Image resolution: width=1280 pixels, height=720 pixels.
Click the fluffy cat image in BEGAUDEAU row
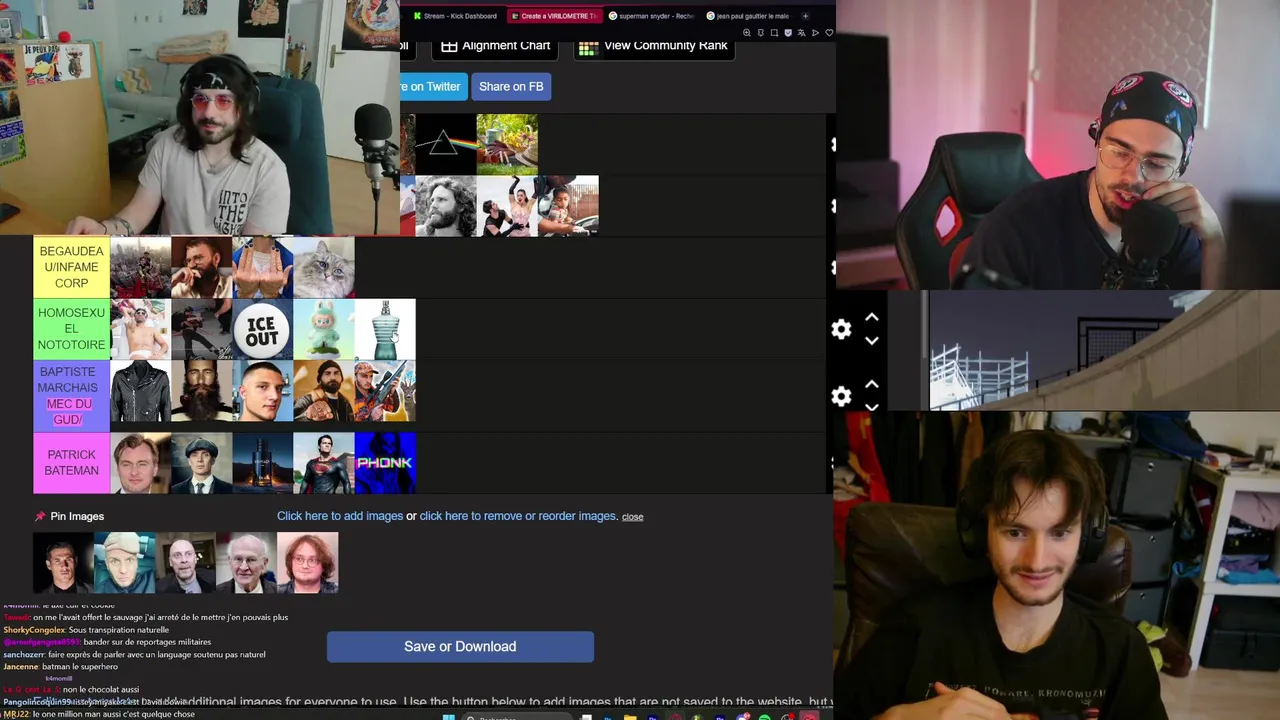[324, 268]
